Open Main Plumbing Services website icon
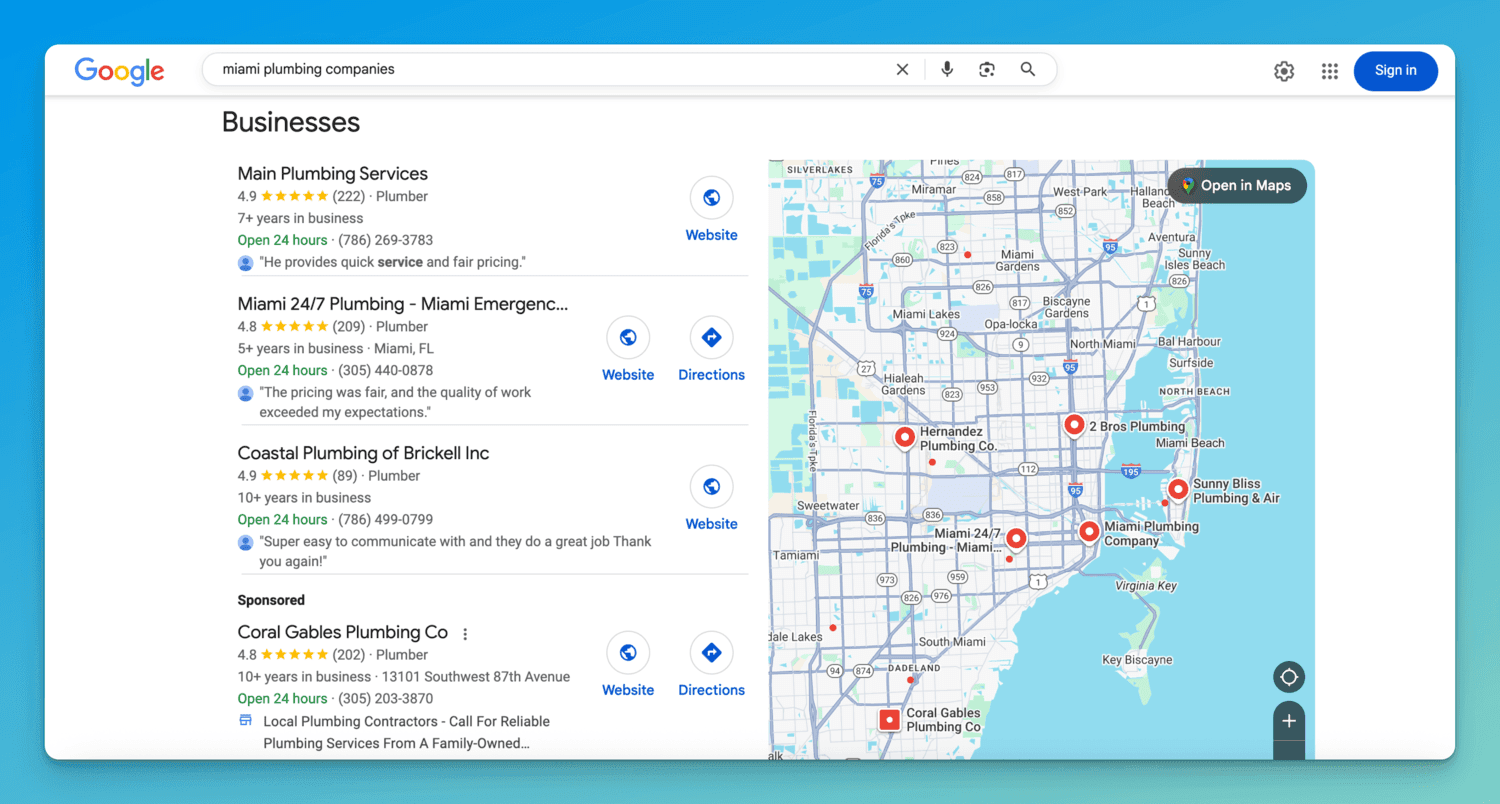 coord(711,199)
